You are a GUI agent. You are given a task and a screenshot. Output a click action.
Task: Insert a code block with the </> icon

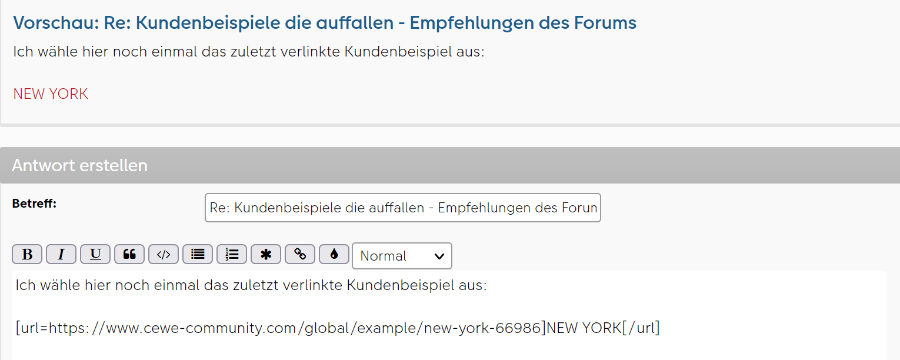(x=164, y=254)
